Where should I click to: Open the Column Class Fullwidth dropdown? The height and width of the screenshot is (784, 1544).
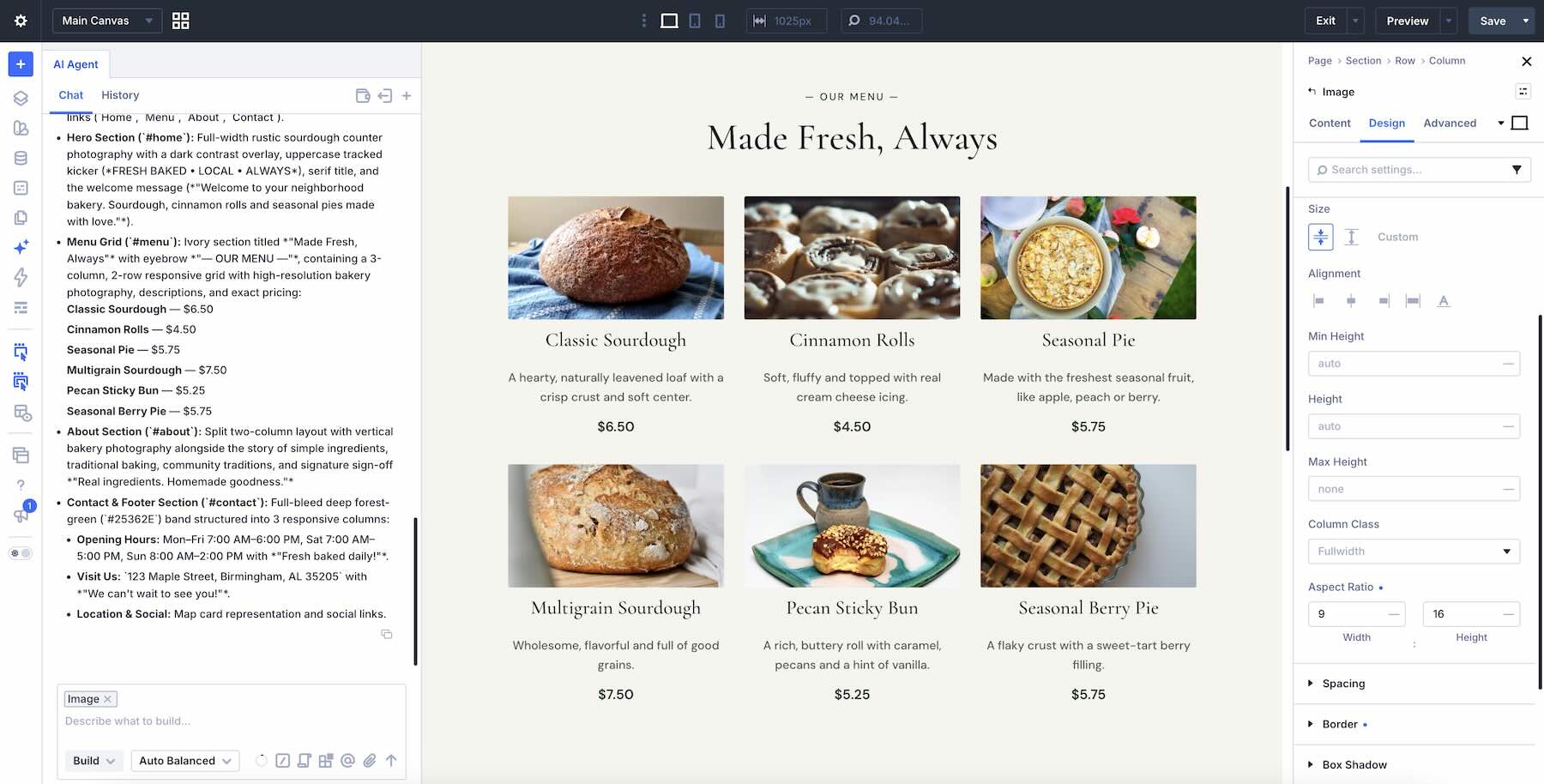1414,552
